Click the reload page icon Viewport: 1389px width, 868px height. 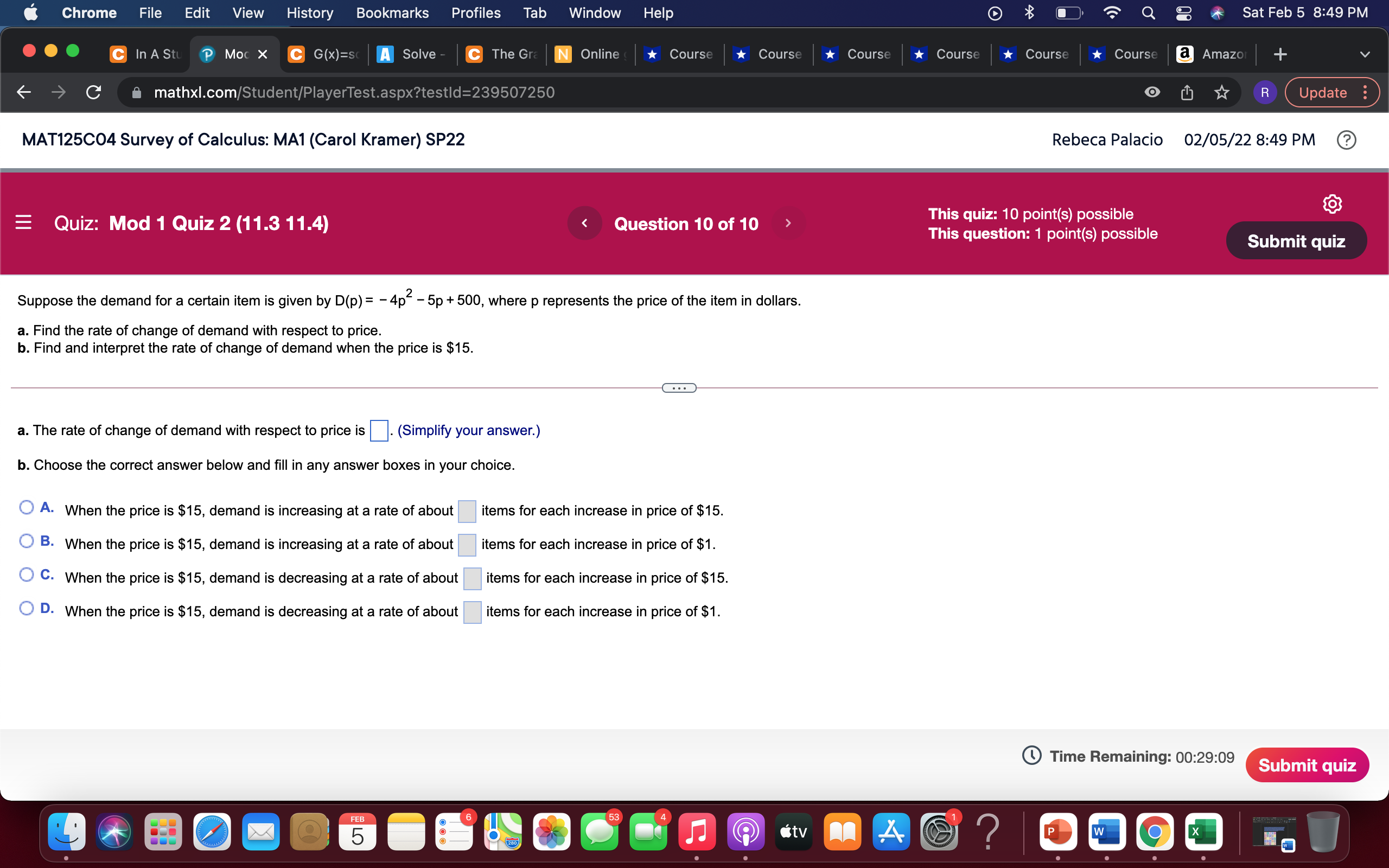[93, 92]
